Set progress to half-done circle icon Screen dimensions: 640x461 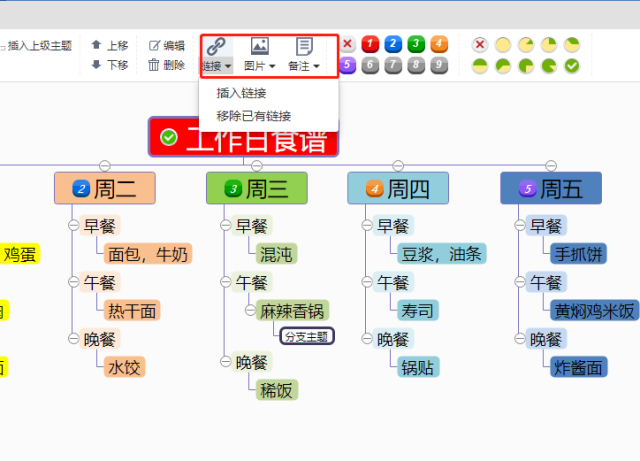(x=480, y=66)
